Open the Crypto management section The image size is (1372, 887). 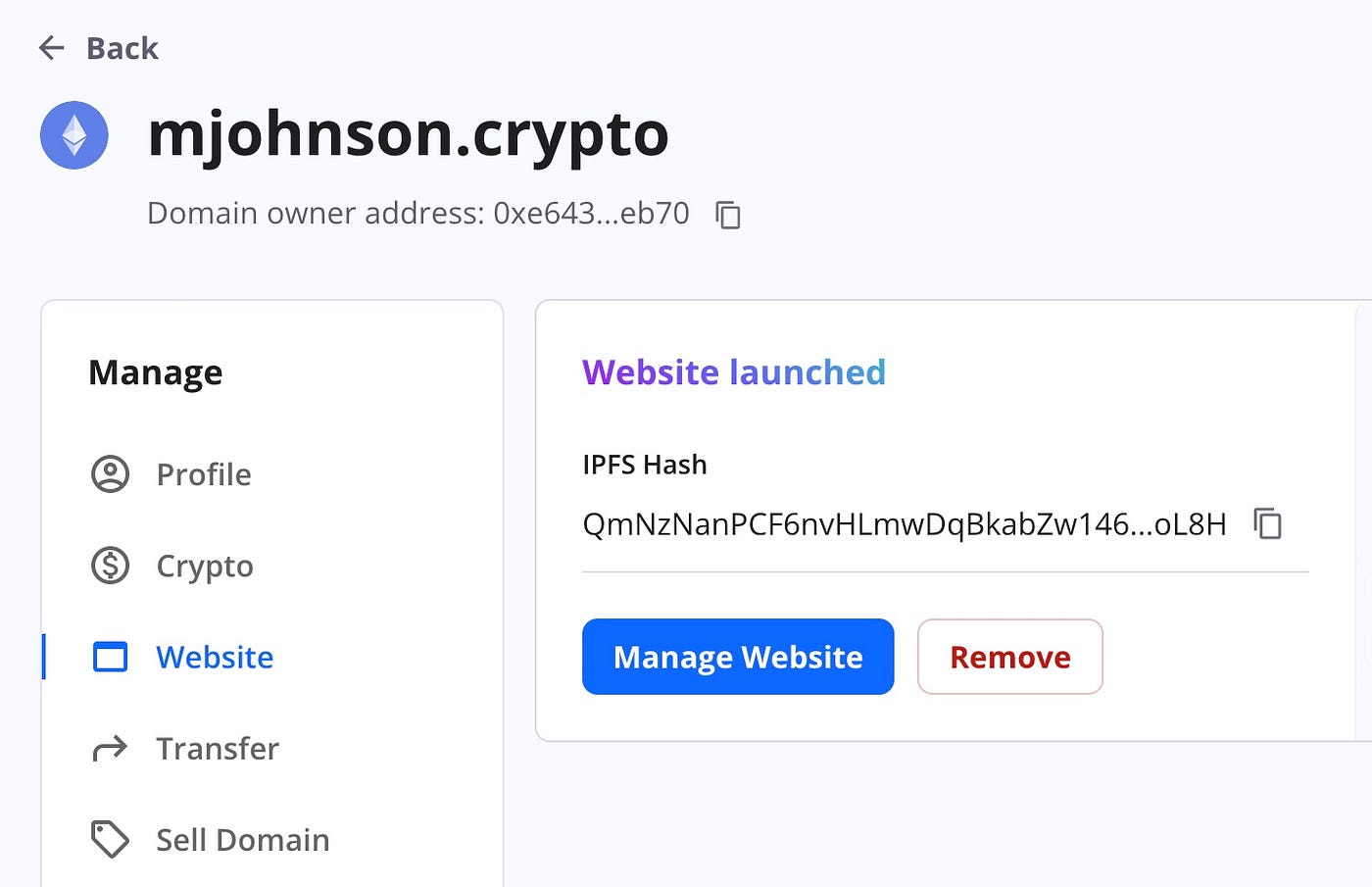pos(204,566)
